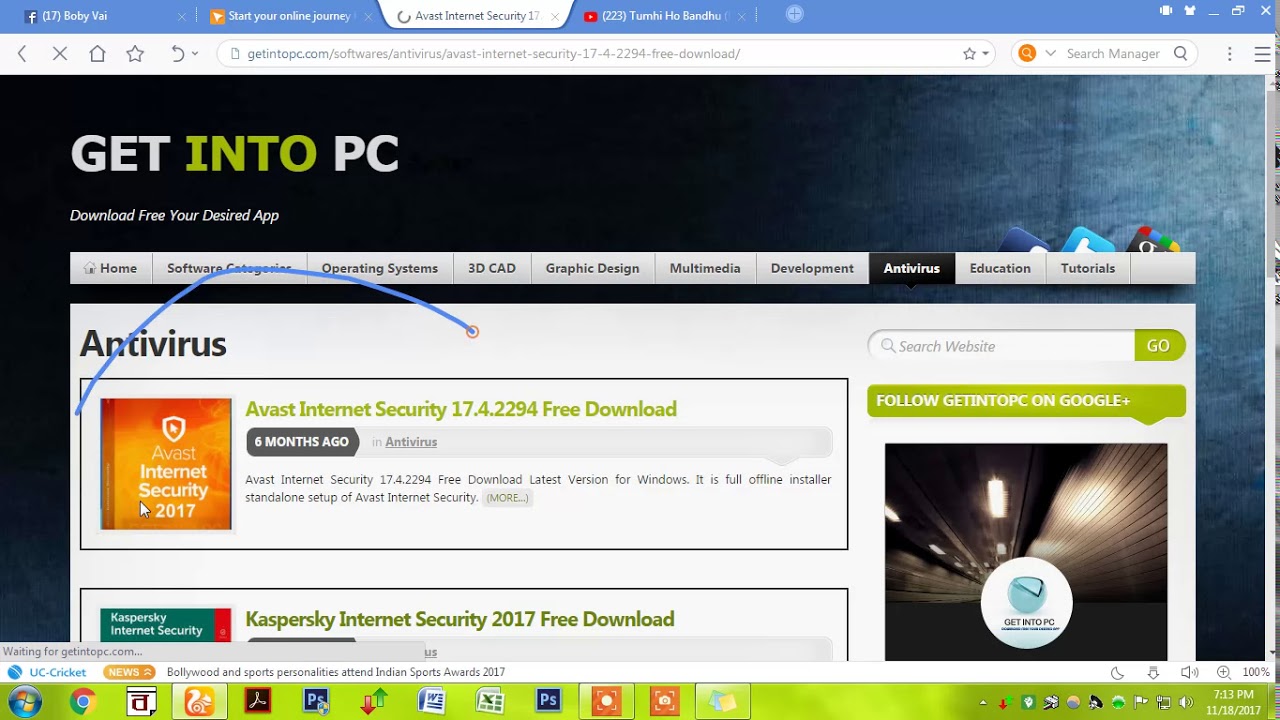Viewport: 1280px width, 720px height.
Task: Click the undo closed tab arrow icon
Action: [177, 54]
